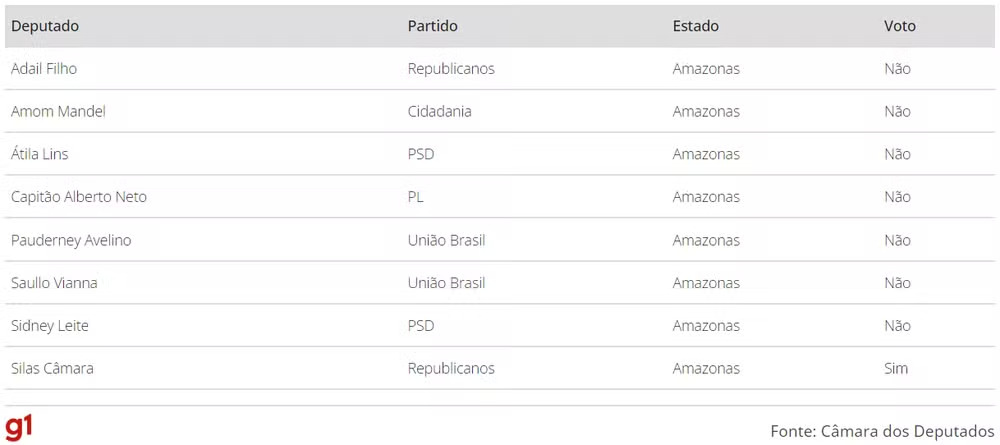This screenshot has width=1000, height=445.
Task: Click the g1 logo icon
Action: coord(19,426)
